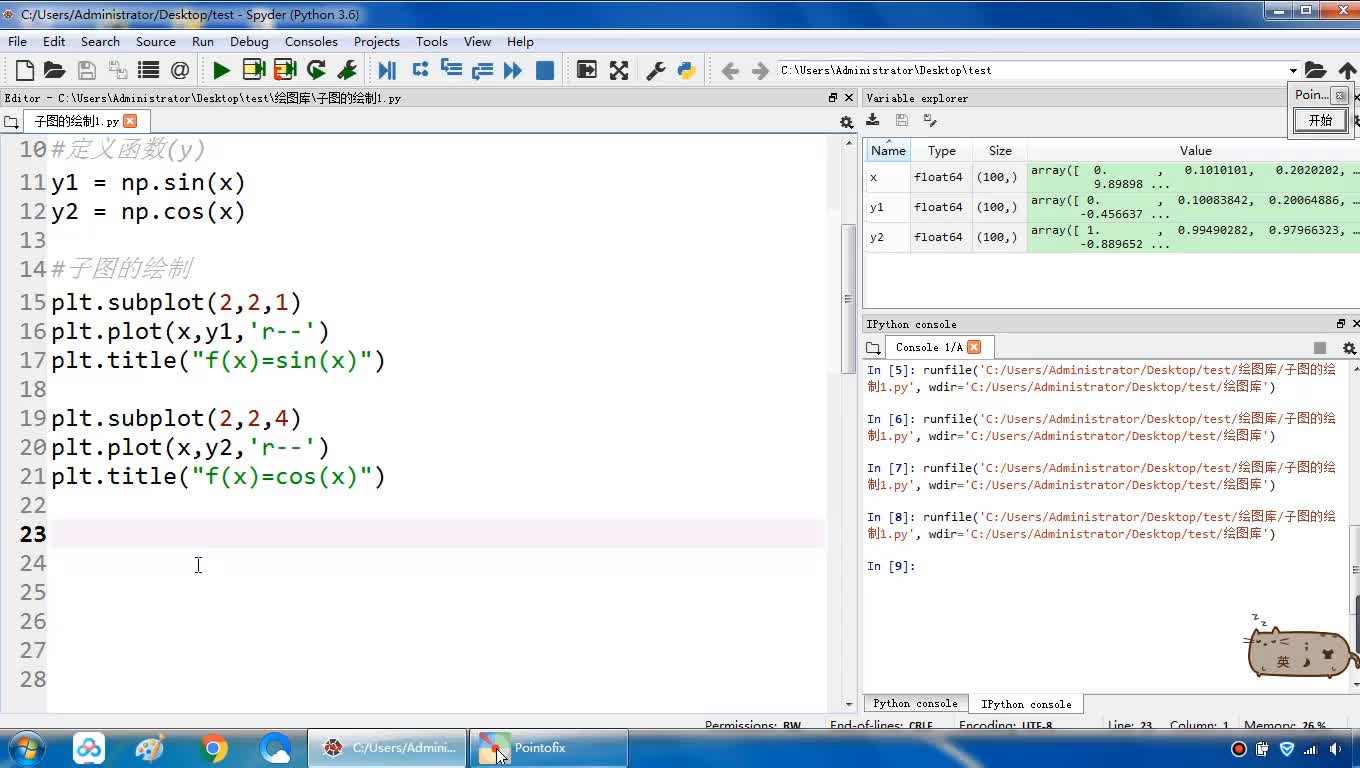
Task: Open the editor options gear menu
Action: click(846, 122)
